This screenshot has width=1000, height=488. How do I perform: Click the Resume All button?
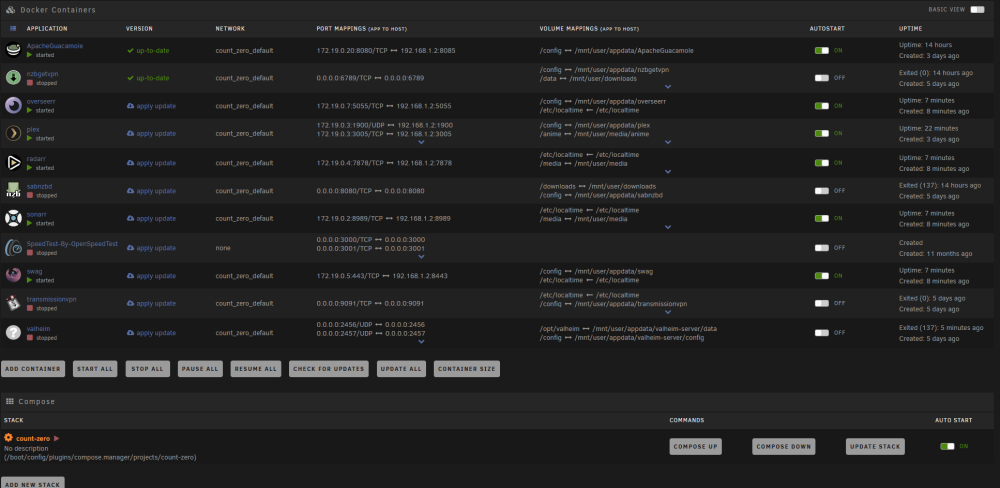click(256, 369)
